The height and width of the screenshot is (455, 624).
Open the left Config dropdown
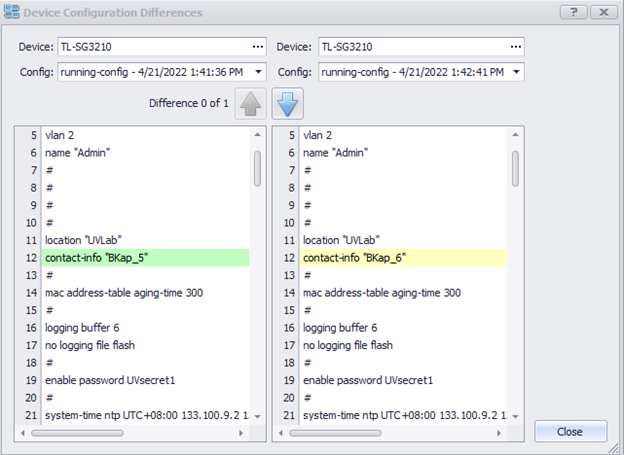258,72
